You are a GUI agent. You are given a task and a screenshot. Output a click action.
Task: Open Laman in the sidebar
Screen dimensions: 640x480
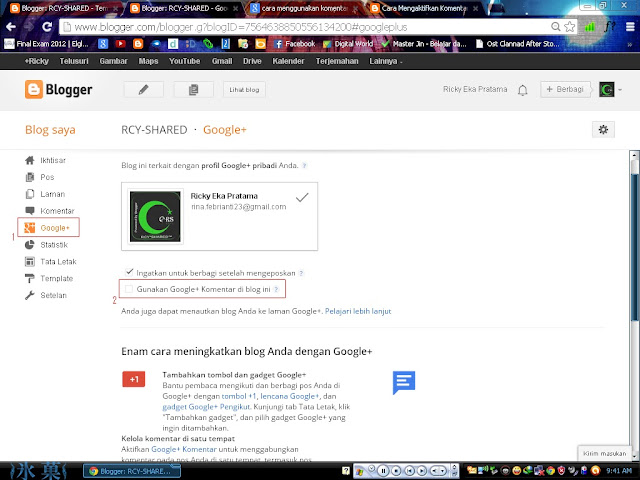tap(45, 194)
